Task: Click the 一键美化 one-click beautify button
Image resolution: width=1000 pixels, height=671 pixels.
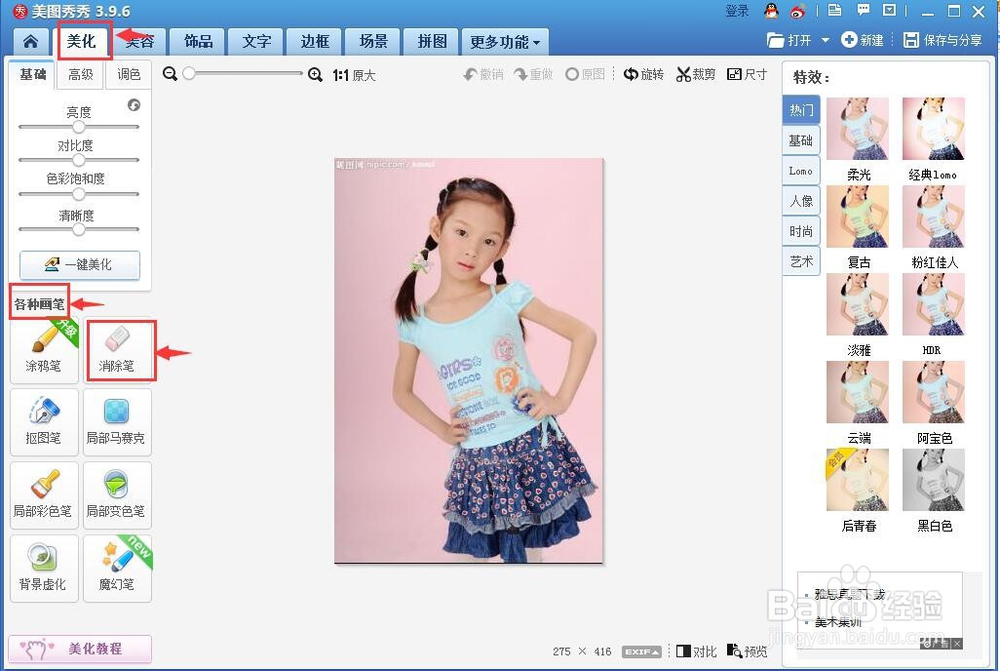Action: point(79,265)
